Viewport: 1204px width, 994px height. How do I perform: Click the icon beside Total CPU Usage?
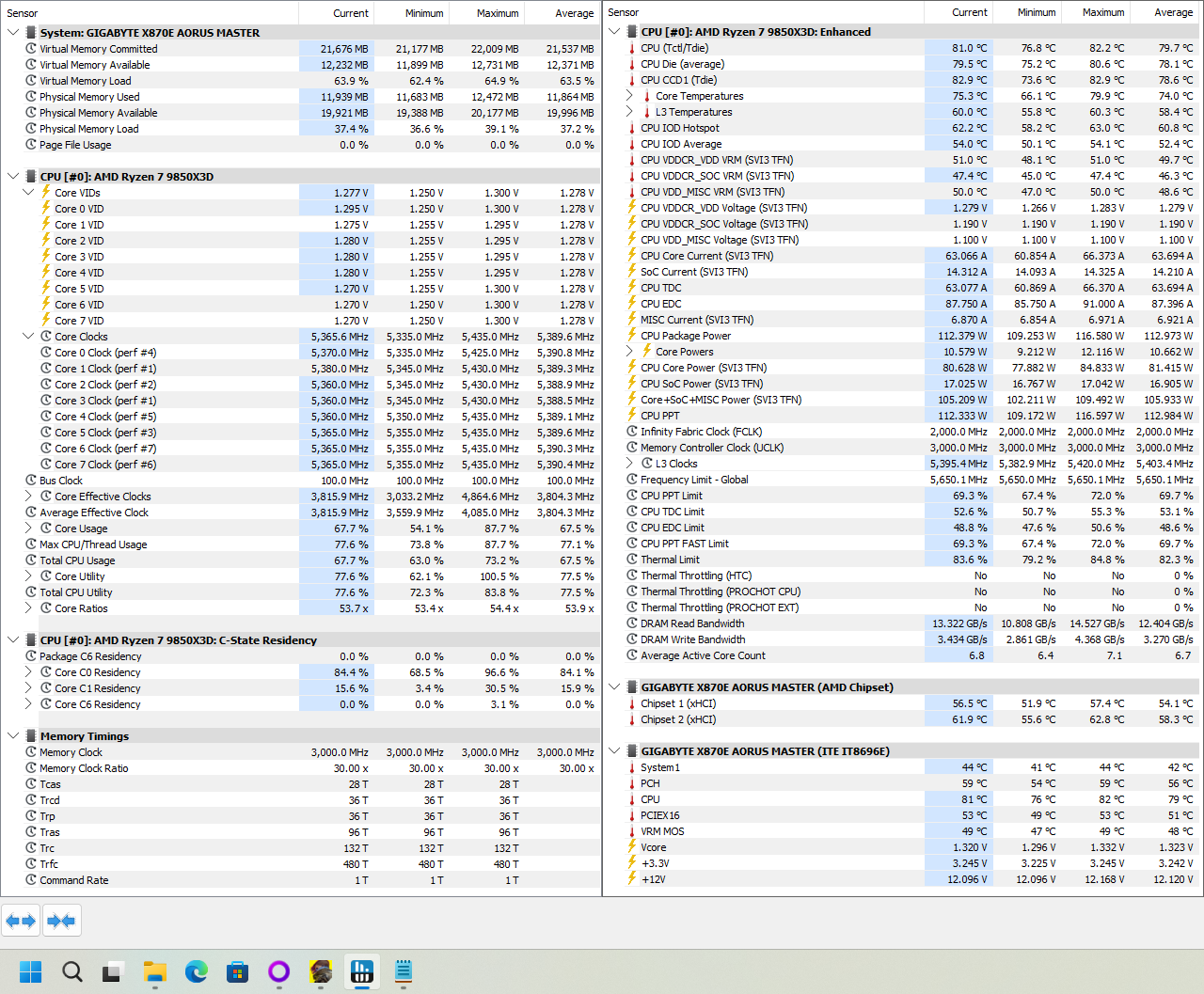point(31,560)
